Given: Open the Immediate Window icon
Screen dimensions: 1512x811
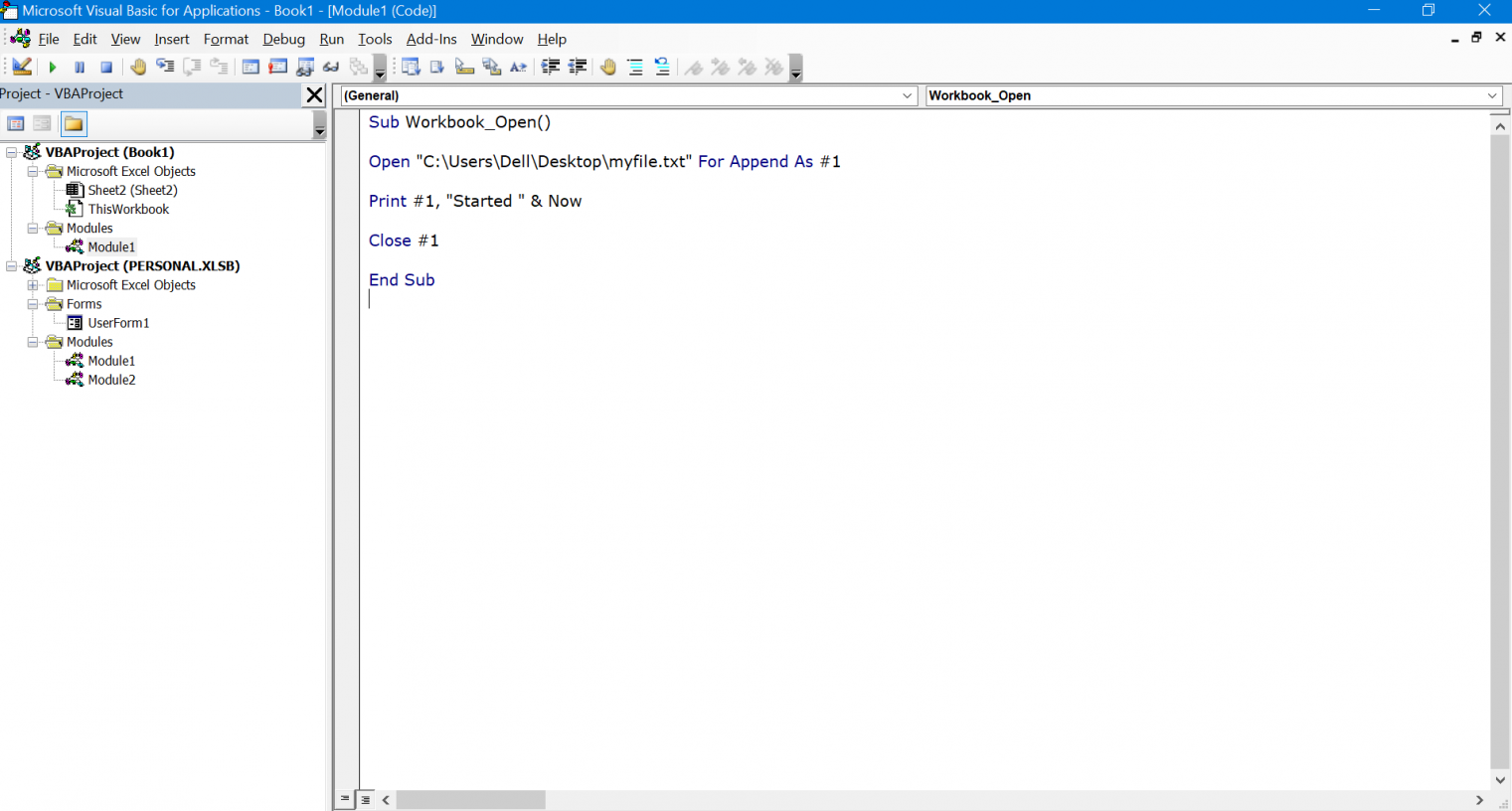Looking at the screenshot, I should click(x=278, y=67).
